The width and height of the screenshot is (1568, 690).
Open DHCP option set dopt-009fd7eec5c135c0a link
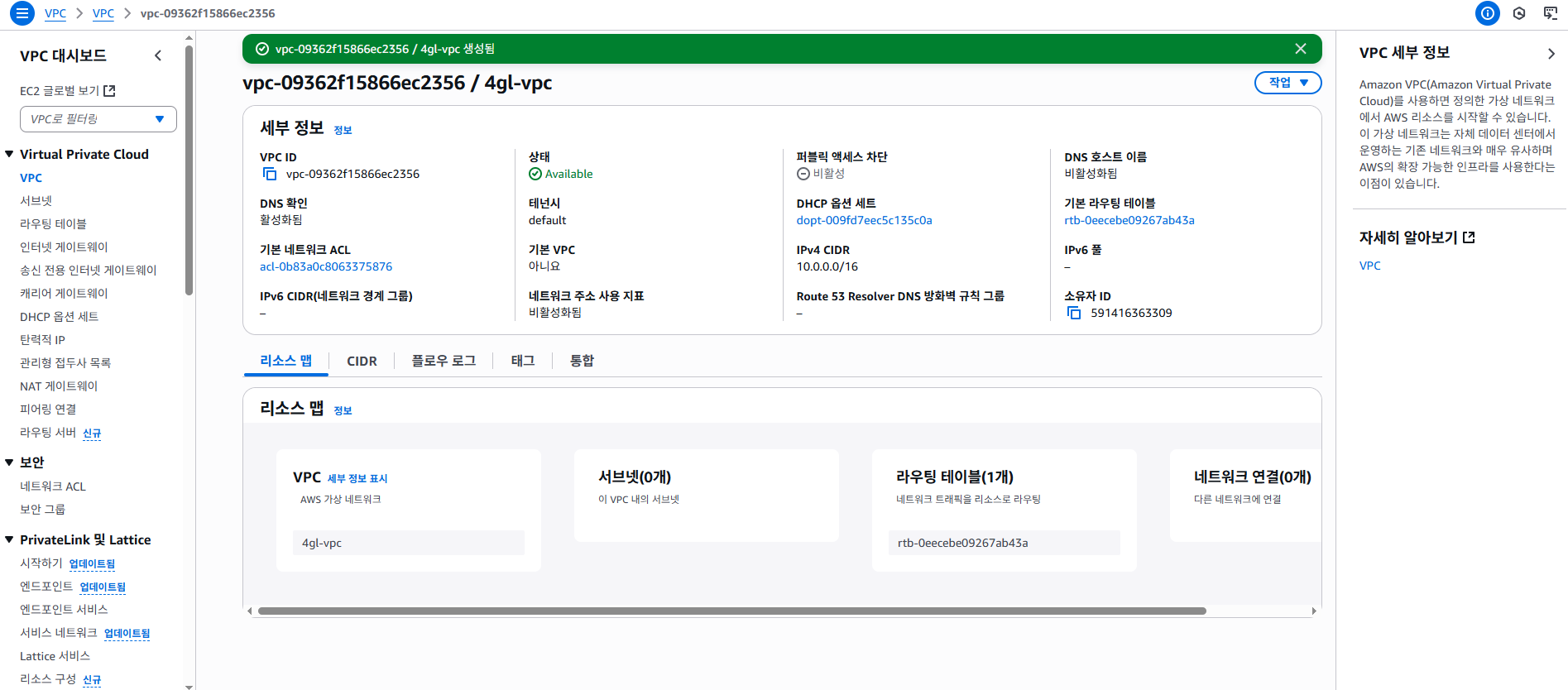click(864, 220)
